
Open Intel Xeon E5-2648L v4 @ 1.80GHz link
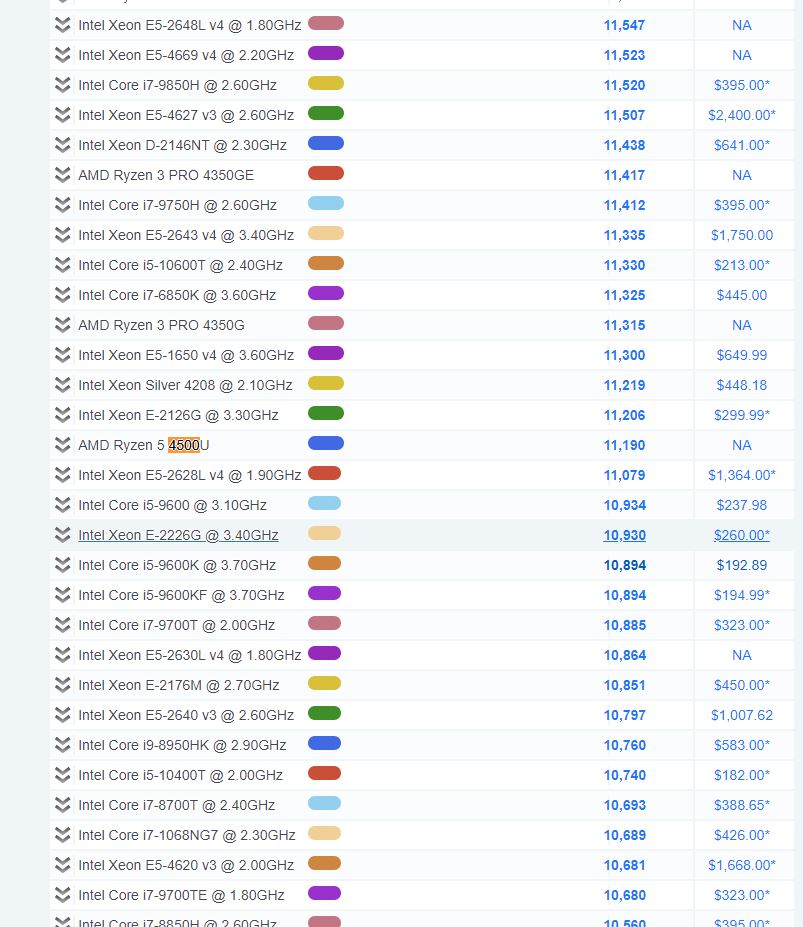pyautogui.click(x=189, y=25)
